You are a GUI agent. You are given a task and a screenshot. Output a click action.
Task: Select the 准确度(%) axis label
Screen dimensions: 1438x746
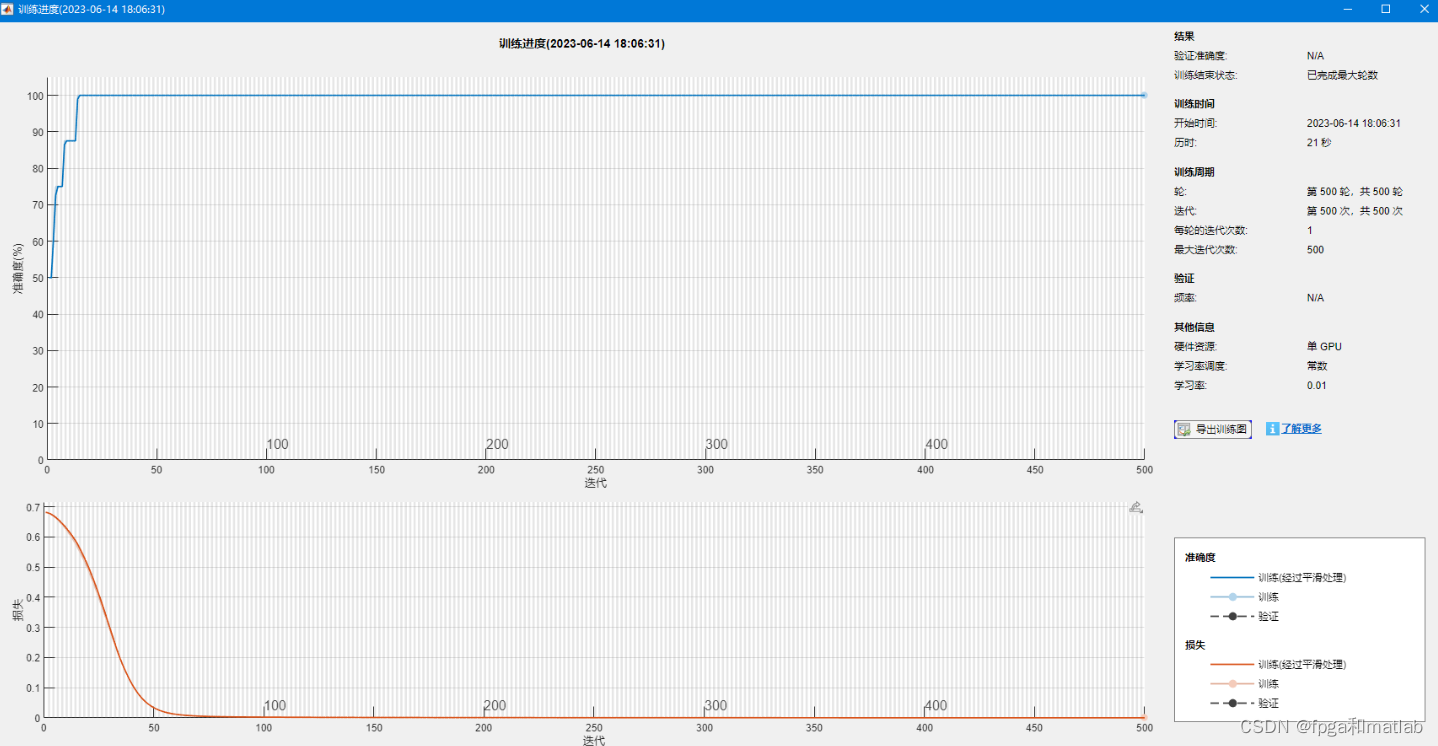18,269
